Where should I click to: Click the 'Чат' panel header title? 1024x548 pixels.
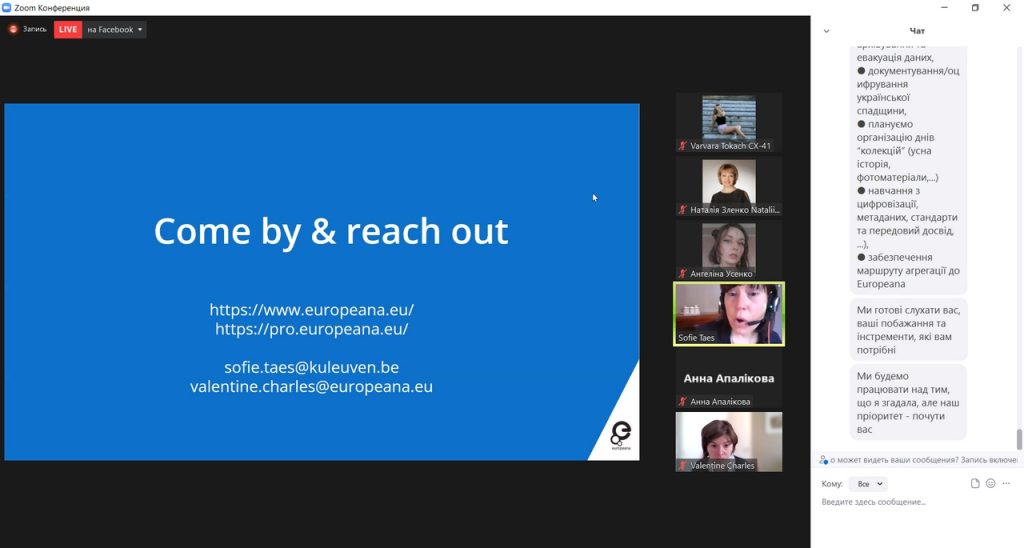[917, 31]
